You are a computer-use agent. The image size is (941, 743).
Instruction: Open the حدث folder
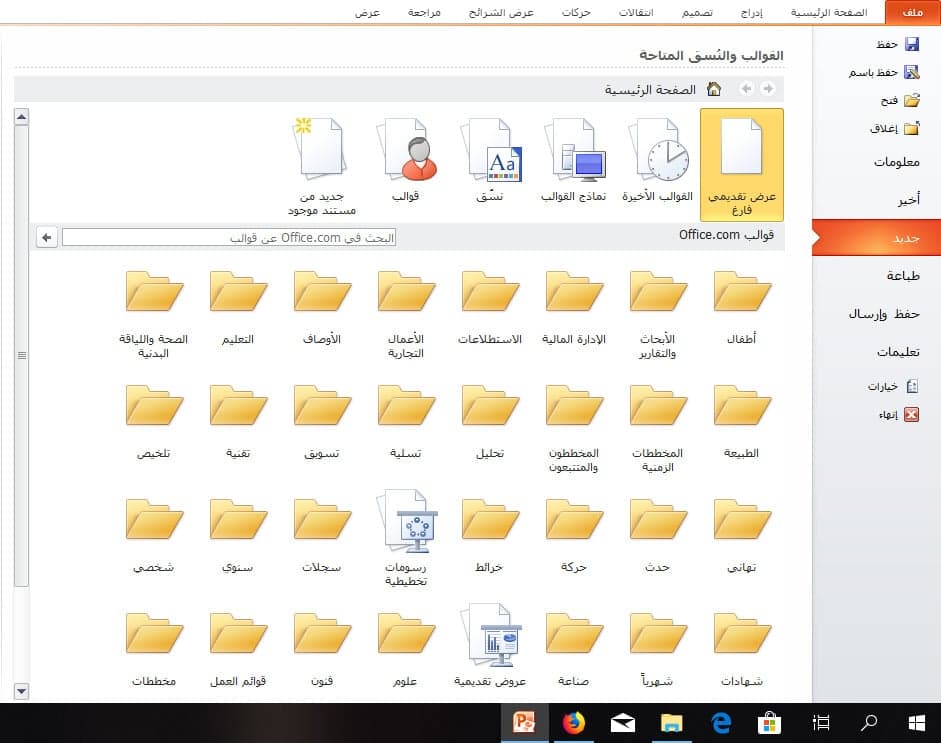(657, 535)
